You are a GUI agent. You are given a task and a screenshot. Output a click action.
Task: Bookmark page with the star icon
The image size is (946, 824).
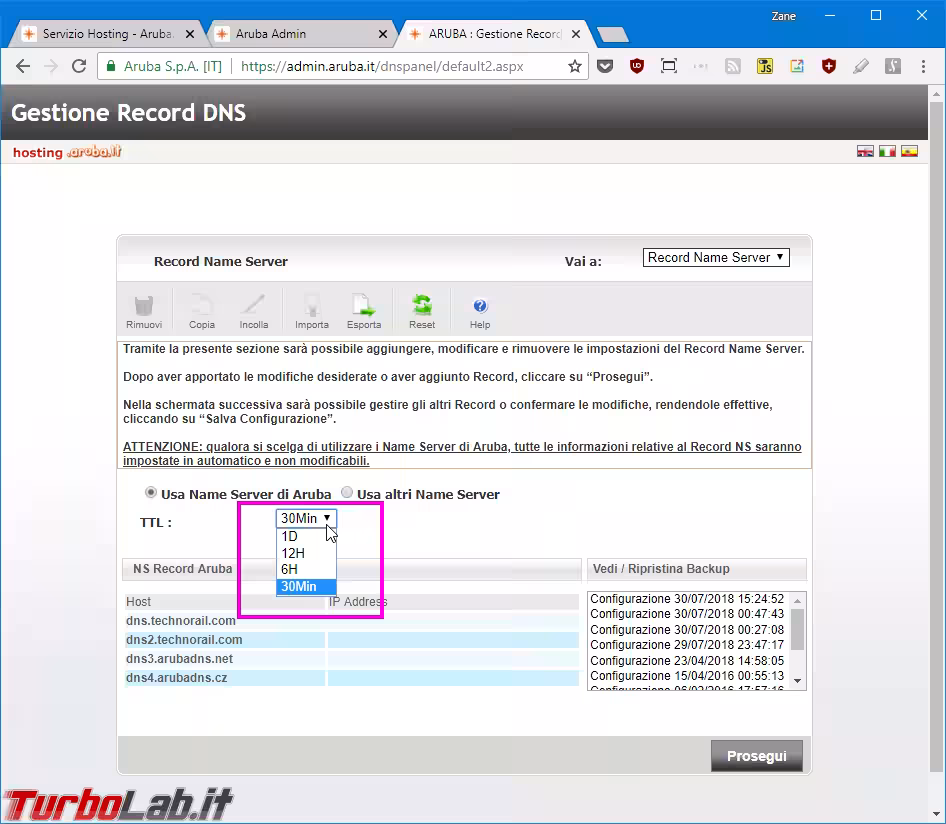575,67
